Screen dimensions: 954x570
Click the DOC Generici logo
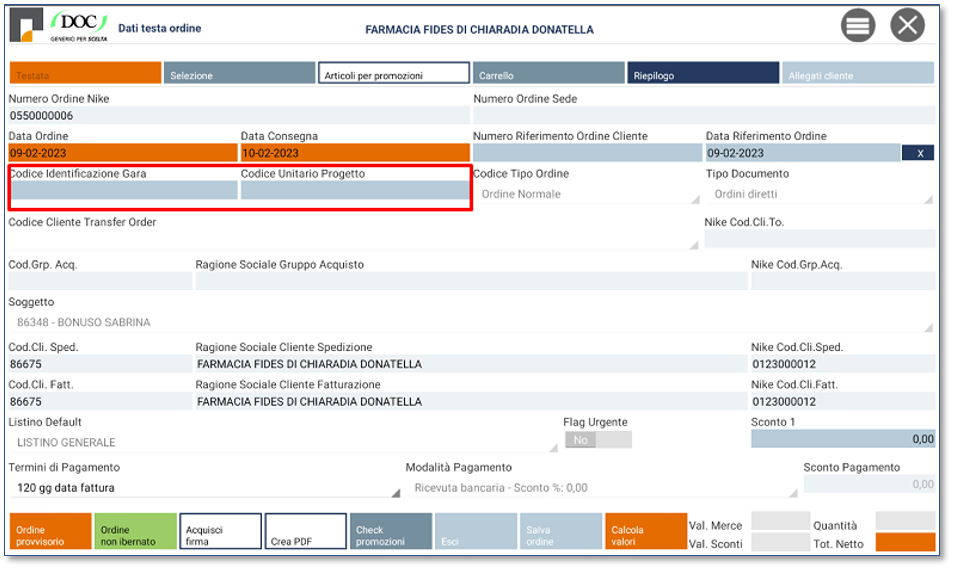point(79,27)
